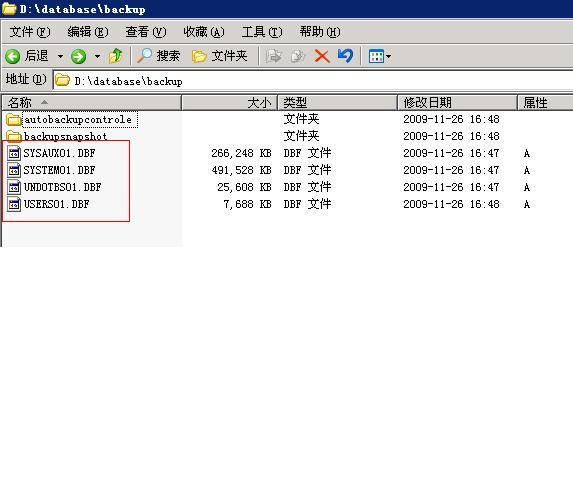Click the Copy To toolbar icon
Screen dimensions: 573x479
pos(298,56)
